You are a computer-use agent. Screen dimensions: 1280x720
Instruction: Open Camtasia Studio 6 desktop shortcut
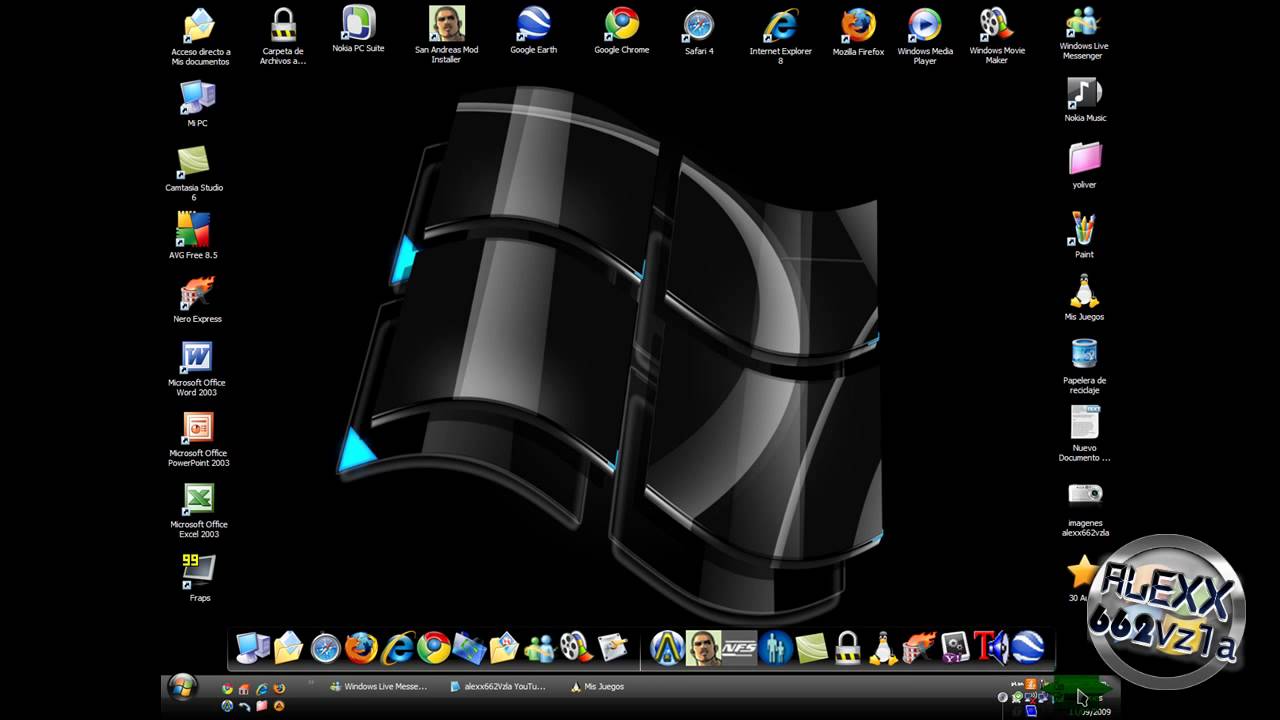click(x=194, y=172)
